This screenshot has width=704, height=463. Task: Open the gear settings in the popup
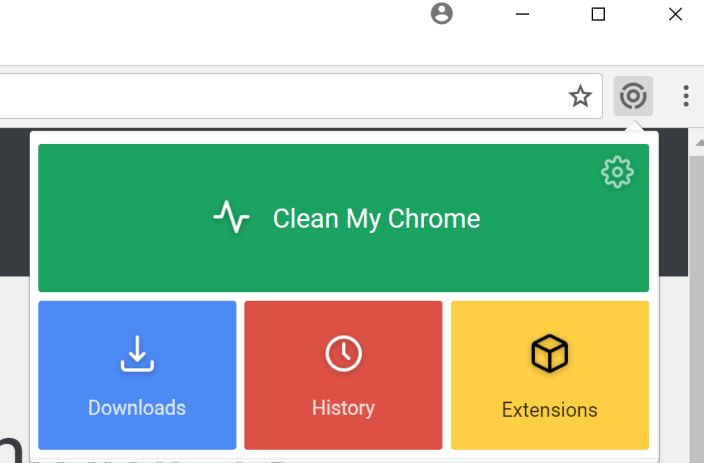(x=617, y=172)
